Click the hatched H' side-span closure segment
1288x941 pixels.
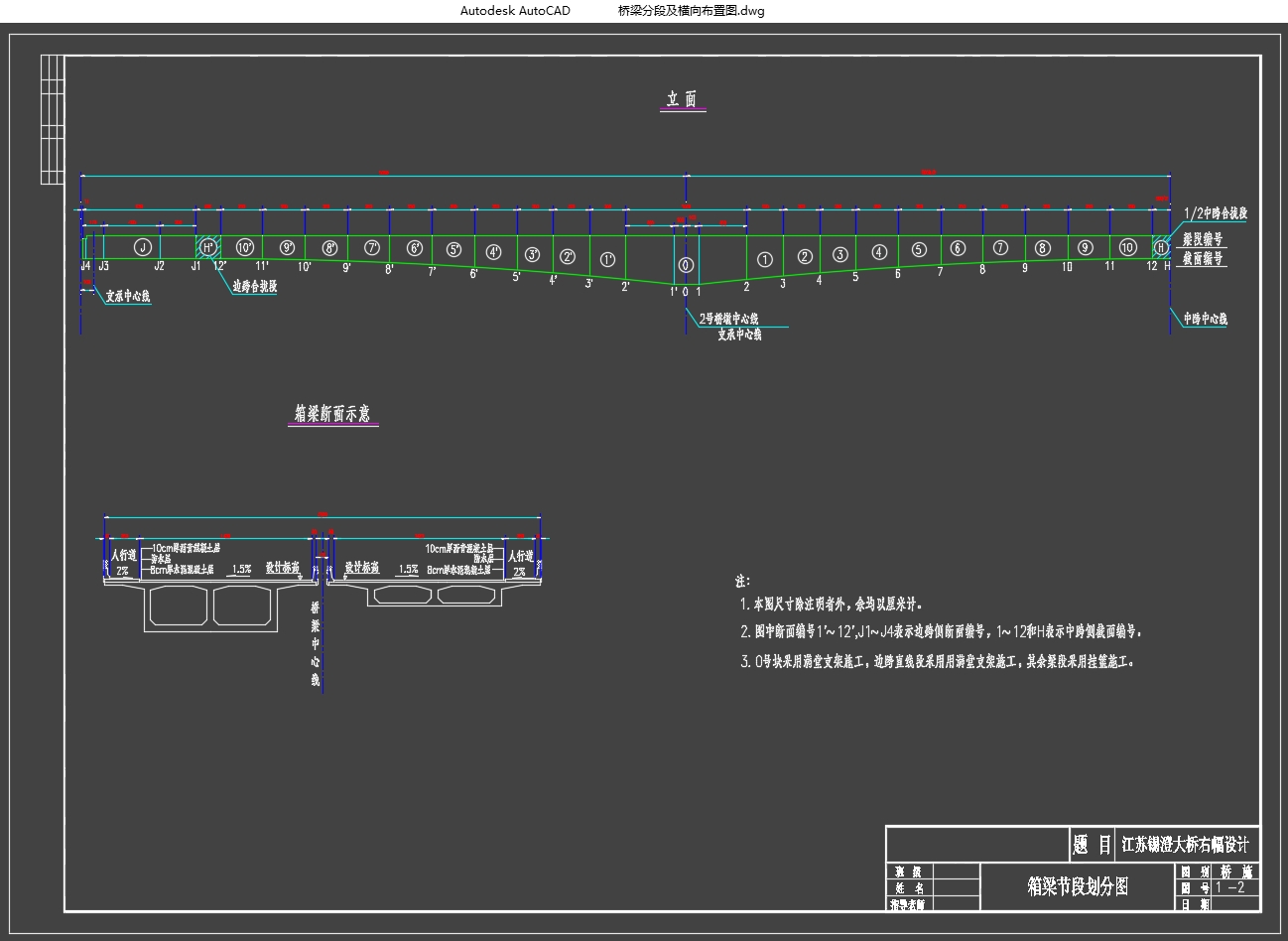pos(207,247)
